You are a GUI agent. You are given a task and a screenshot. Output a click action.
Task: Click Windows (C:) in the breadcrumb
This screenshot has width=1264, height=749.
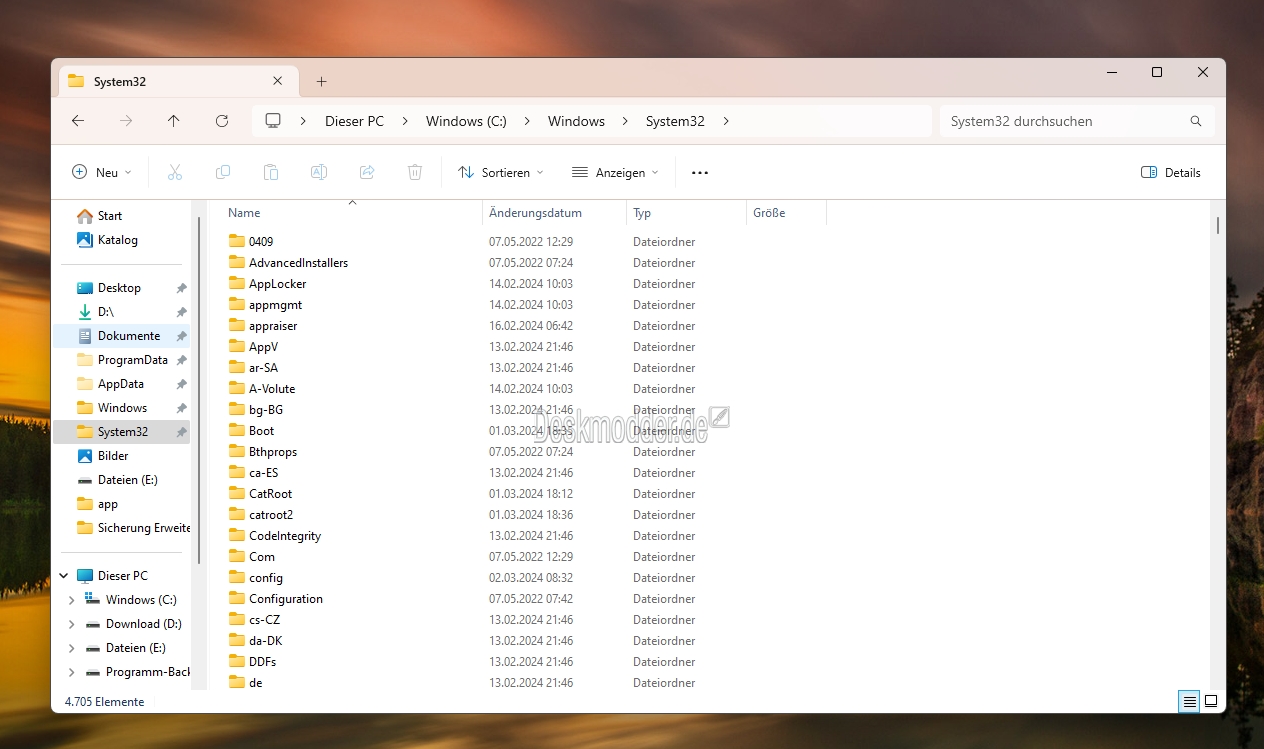[x=466, y=121]
